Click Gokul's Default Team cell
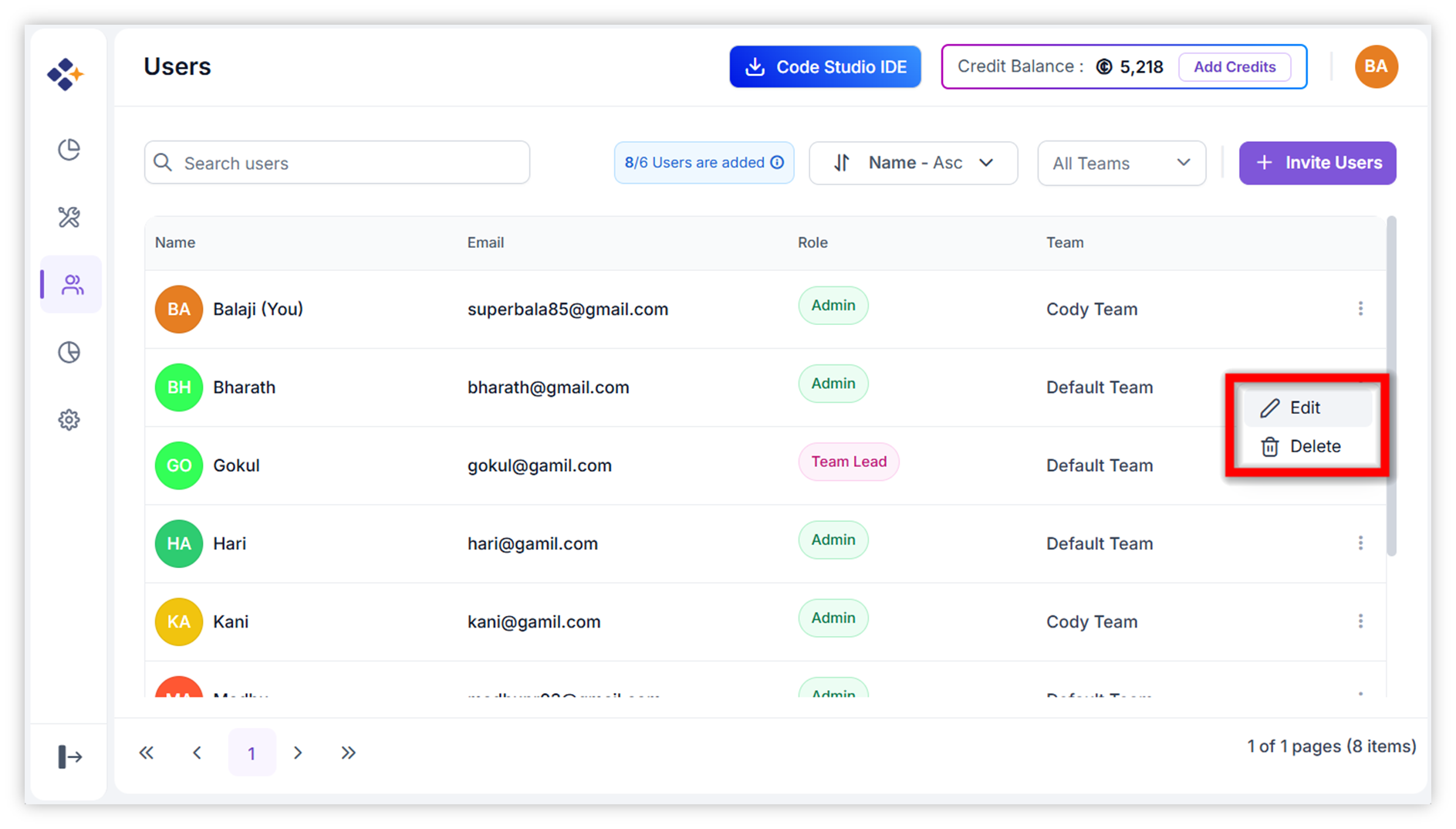 pyautogui.click(x=1100, y=465)
